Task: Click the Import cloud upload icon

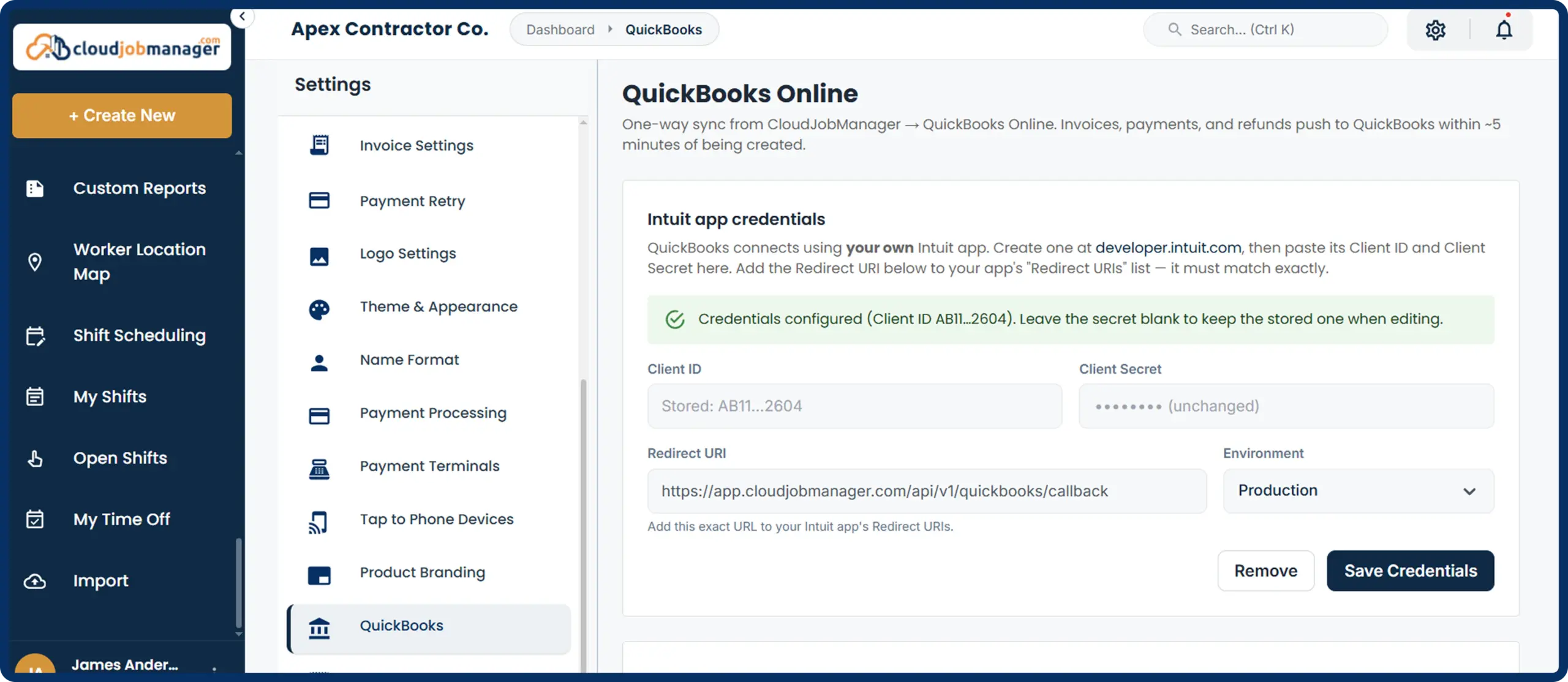Action: [35, 581]
